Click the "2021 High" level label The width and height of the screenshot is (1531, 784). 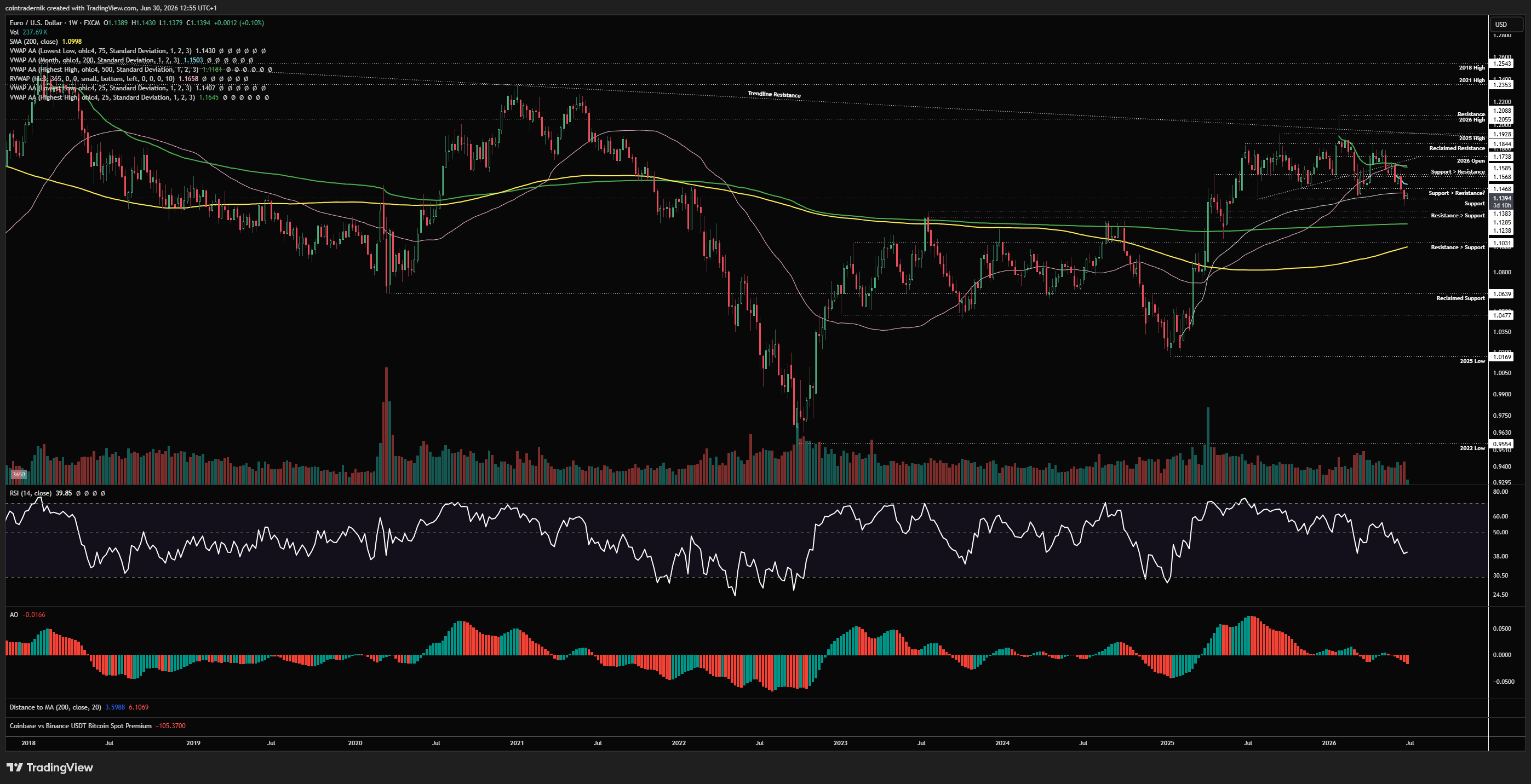point(1471,80)
